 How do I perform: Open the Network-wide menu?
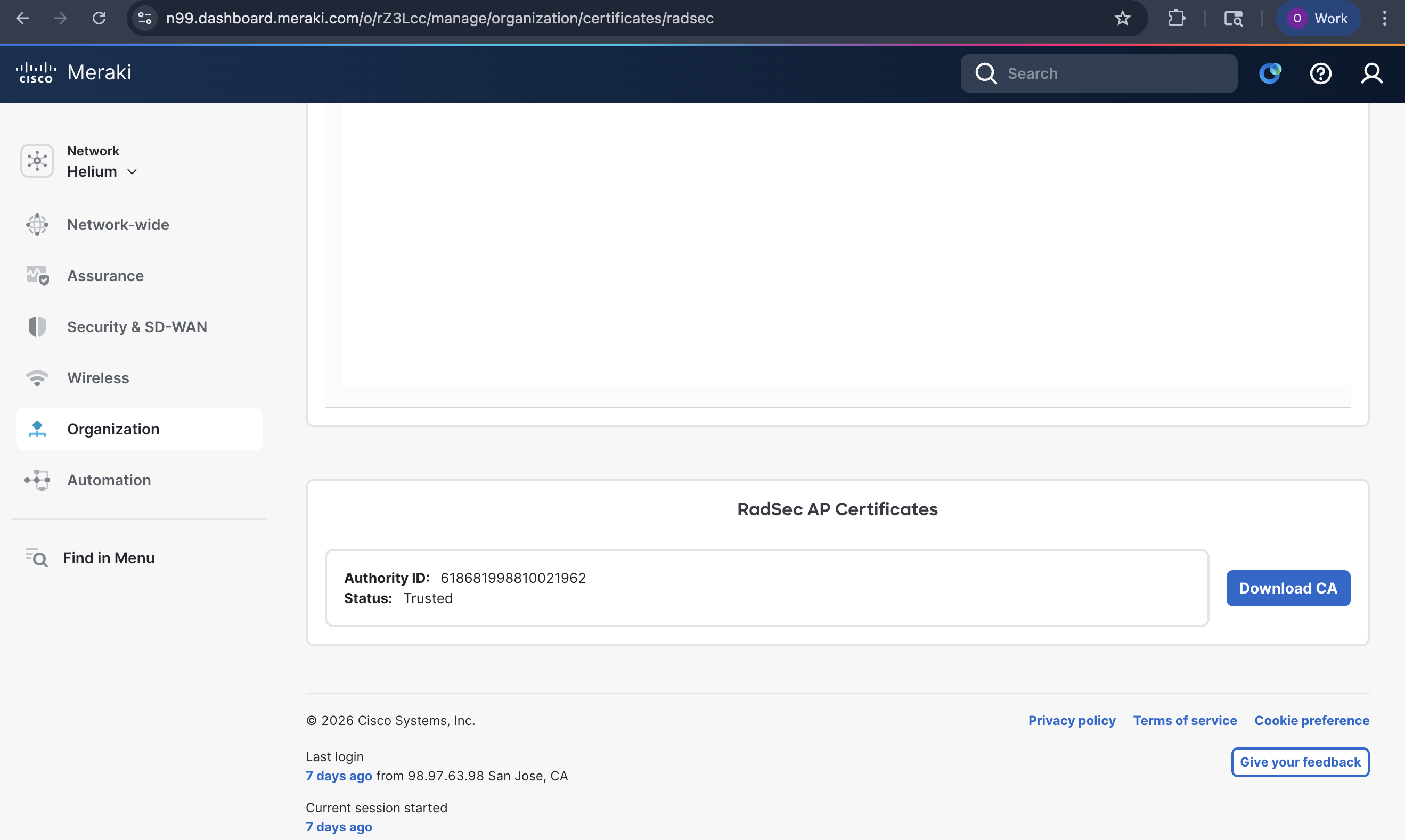coord(118,225)
